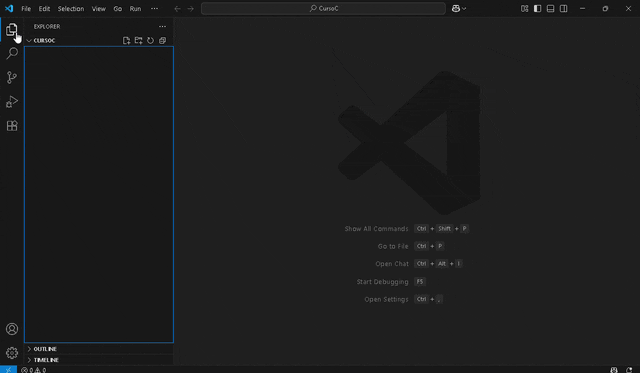
Task: Open the Explorer view in activity bar
Action: click(x=12, y=29)
